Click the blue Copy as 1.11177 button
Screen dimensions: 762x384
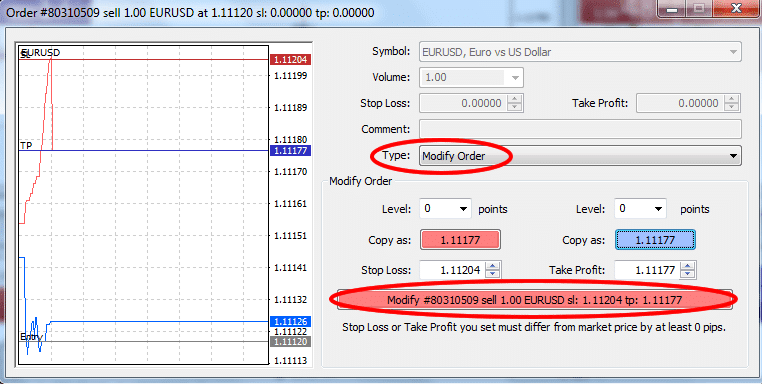coord(655,240)
